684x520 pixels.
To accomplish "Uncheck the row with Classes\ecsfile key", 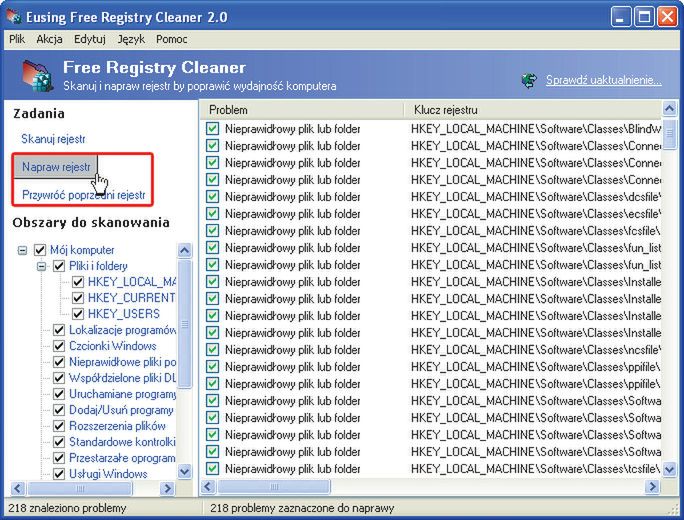I will click(212, 214).
